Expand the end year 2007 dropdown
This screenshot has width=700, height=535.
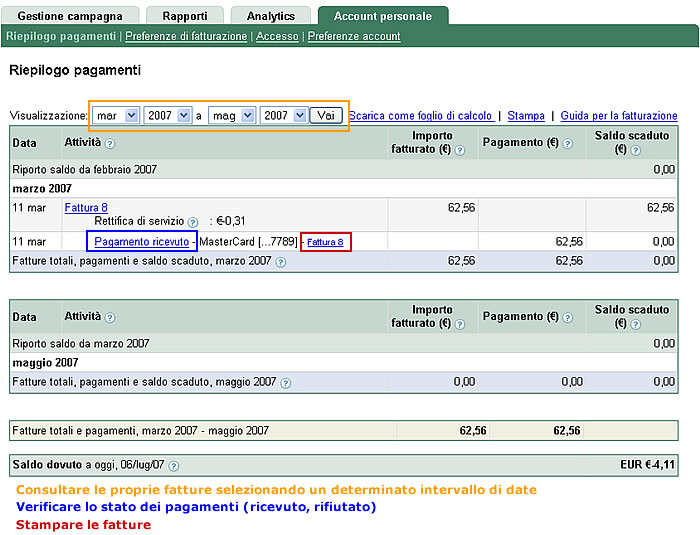[x=283, y=116]
